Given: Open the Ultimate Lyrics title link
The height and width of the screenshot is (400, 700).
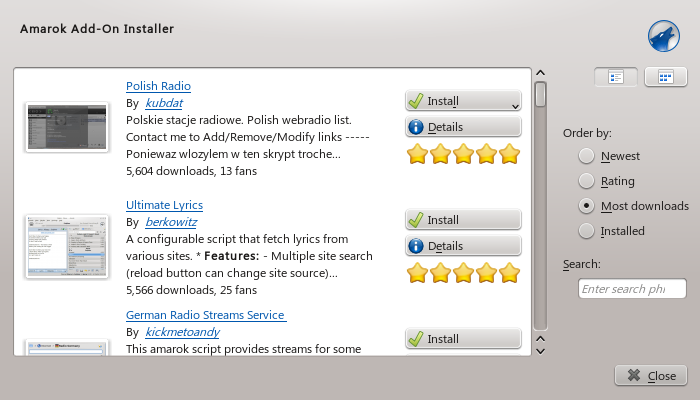Looking at the screenshot, I should click(x=164, y=205).
